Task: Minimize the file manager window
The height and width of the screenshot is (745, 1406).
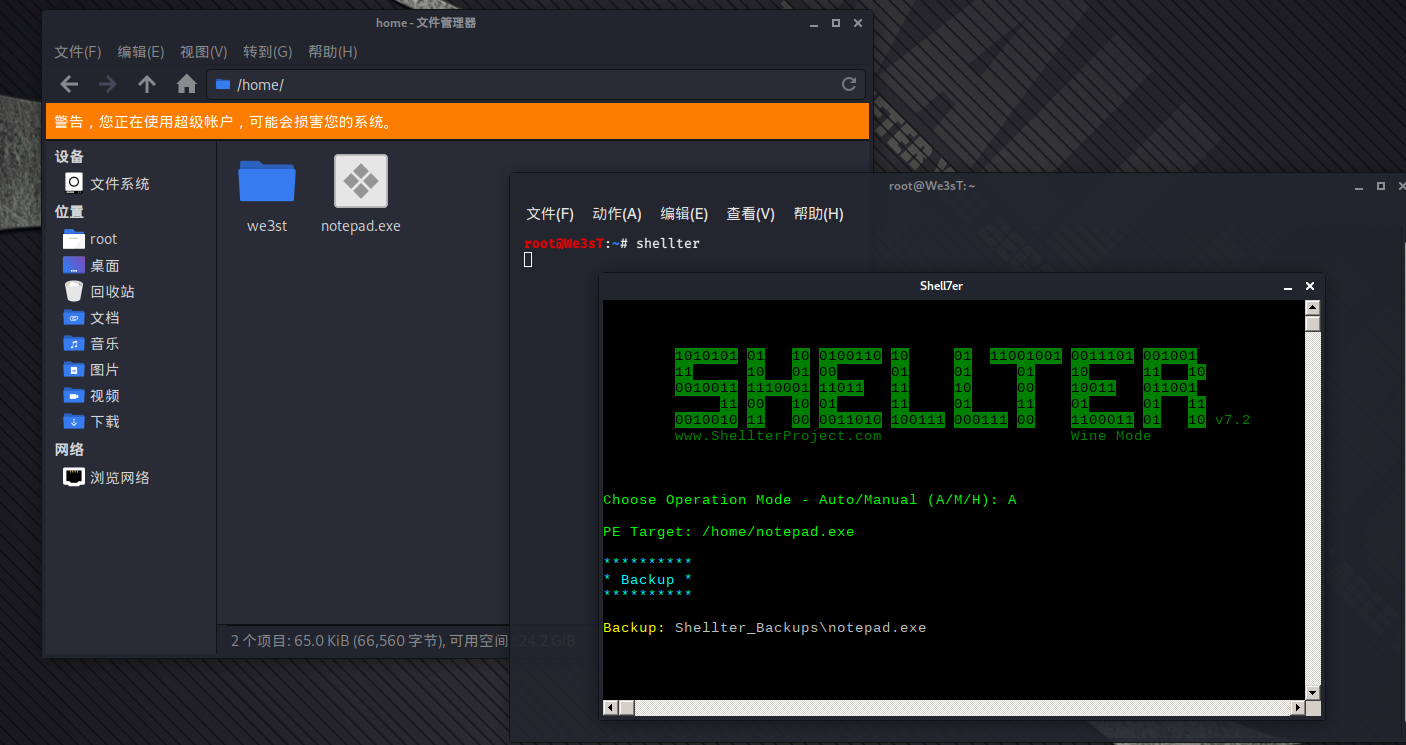Action: (x=815, y=23)
